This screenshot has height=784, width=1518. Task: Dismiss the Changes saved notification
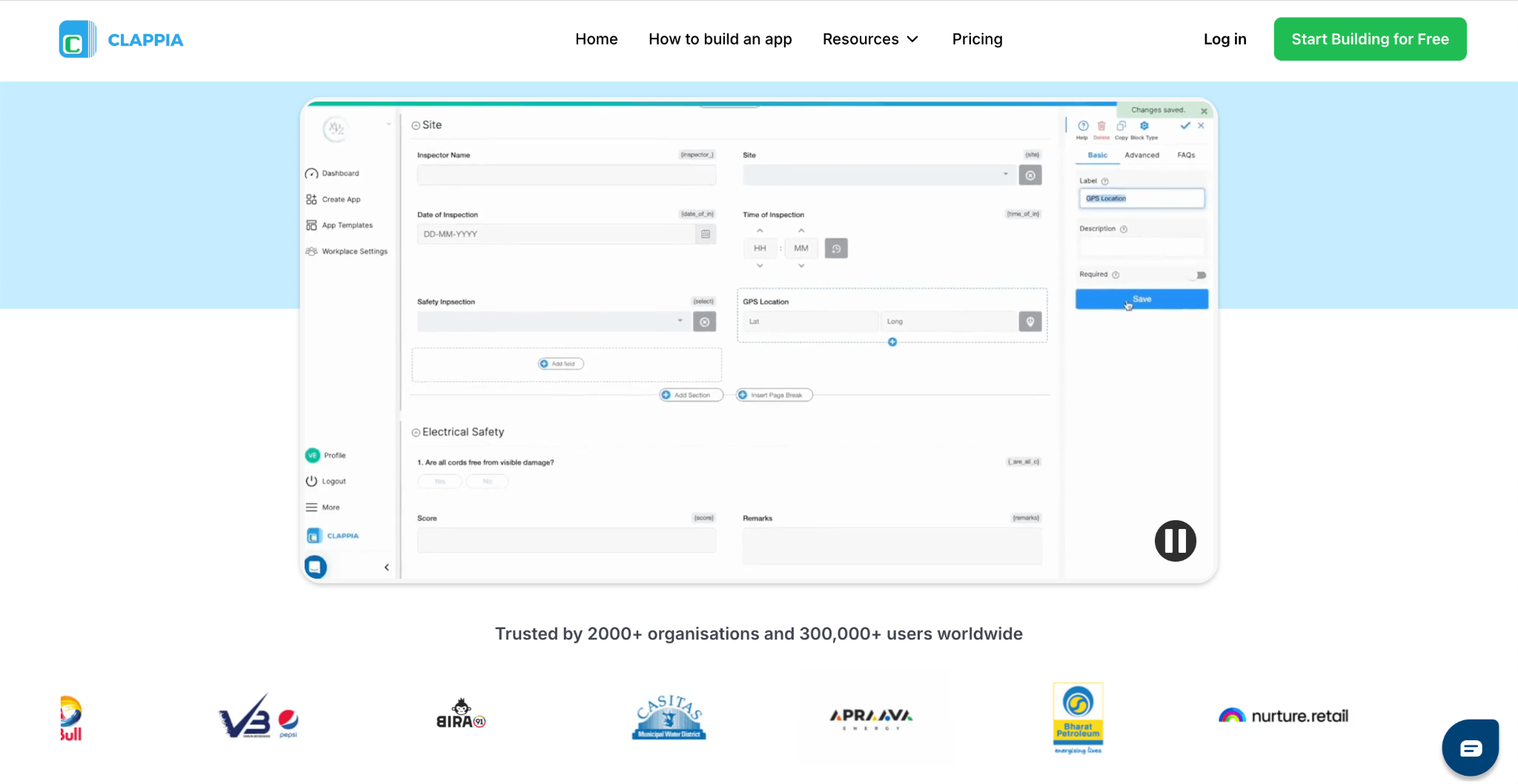(1204, 111)
